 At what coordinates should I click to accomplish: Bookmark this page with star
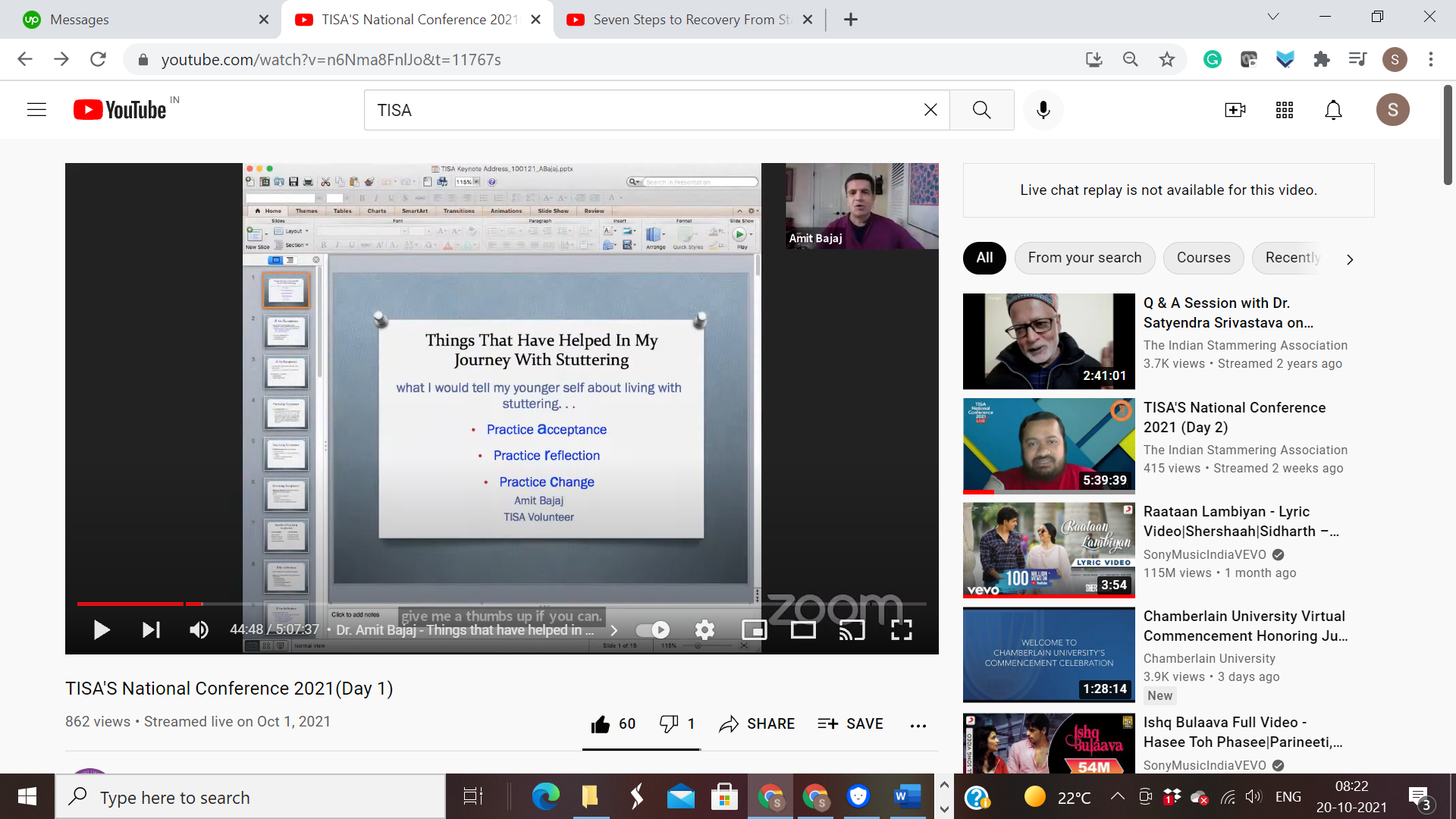(x=1167, y=59)
